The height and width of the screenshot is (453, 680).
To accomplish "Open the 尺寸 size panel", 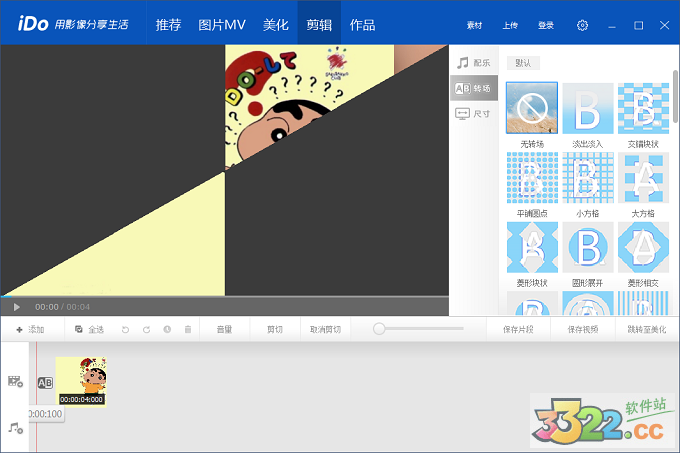I will (x=474, y=114).
